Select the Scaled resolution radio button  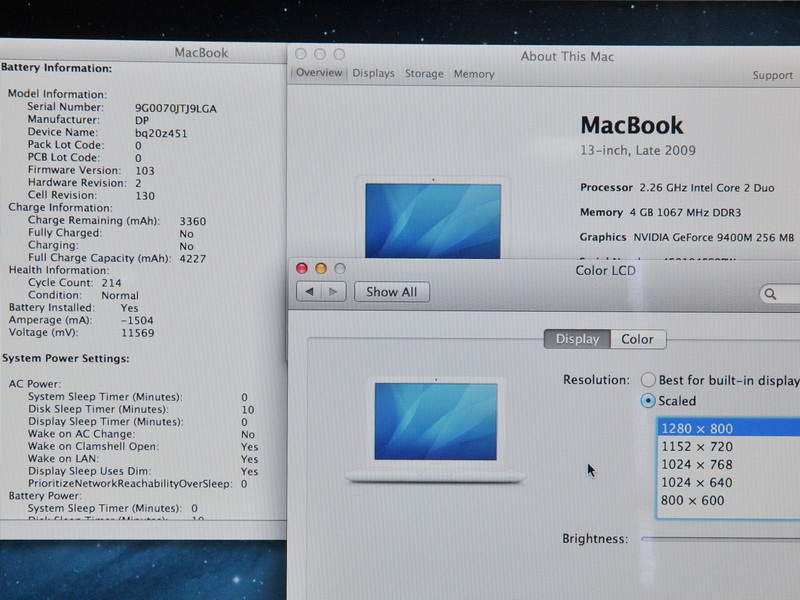point(648,401)
